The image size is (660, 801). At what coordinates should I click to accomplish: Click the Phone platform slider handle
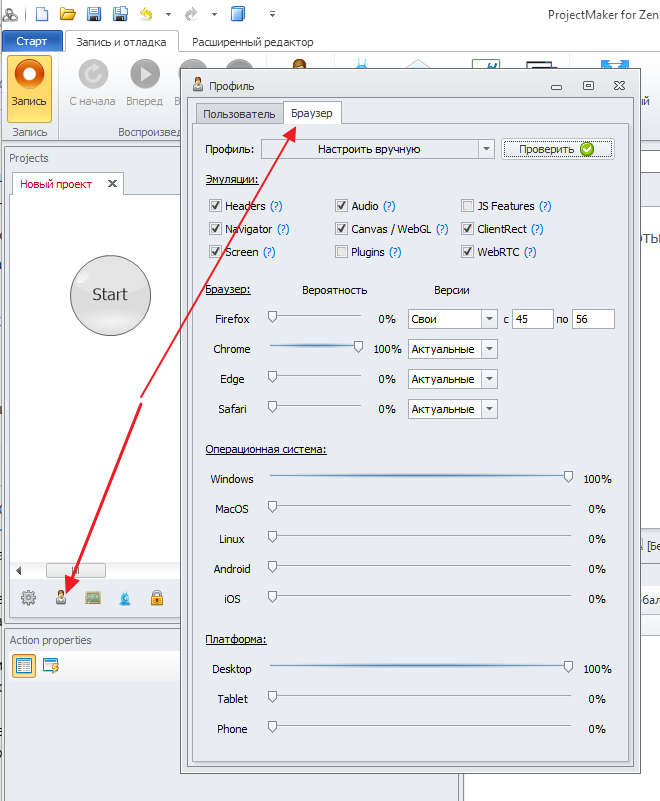point(273,727)
